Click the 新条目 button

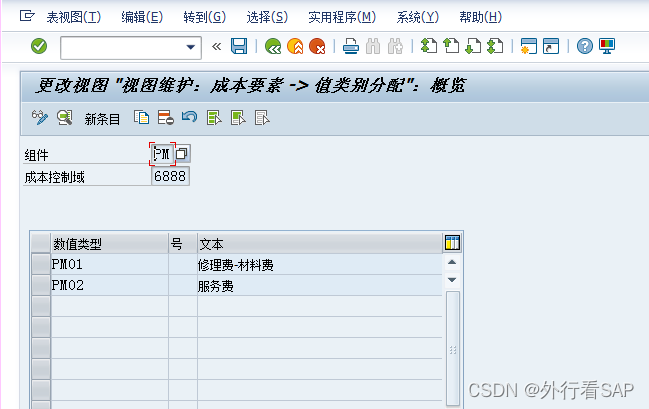[x=102, y=119]
